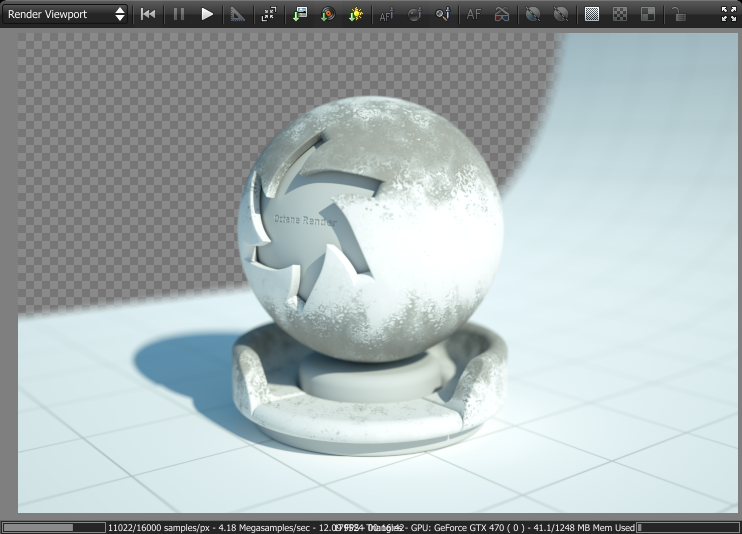
Task: Click the second crossed-out sphere icon
Action: click(561, 14)
